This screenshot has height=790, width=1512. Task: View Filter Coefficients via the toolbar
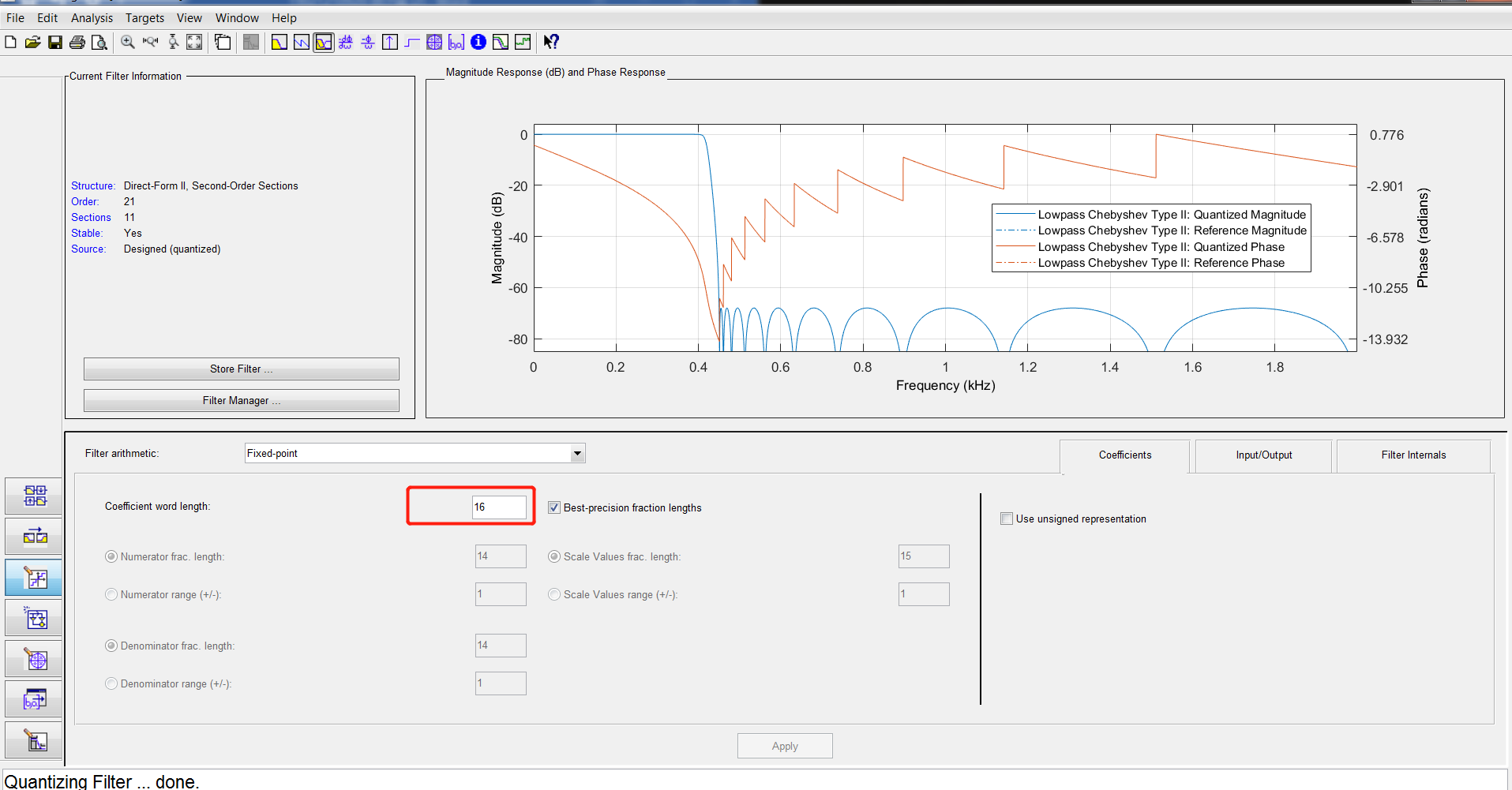click(x=456, y=42)
